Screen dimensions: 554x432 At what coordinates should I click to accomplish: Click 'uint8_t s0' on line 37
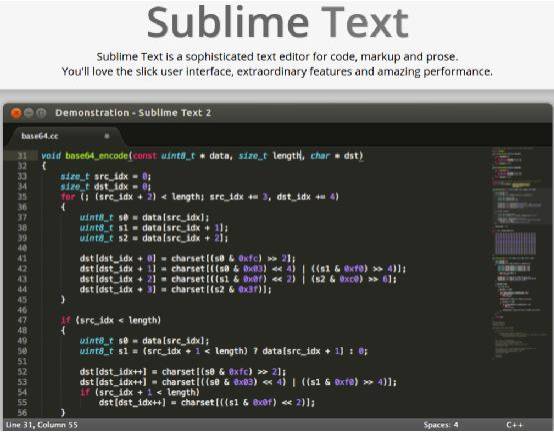pos(104,217)
